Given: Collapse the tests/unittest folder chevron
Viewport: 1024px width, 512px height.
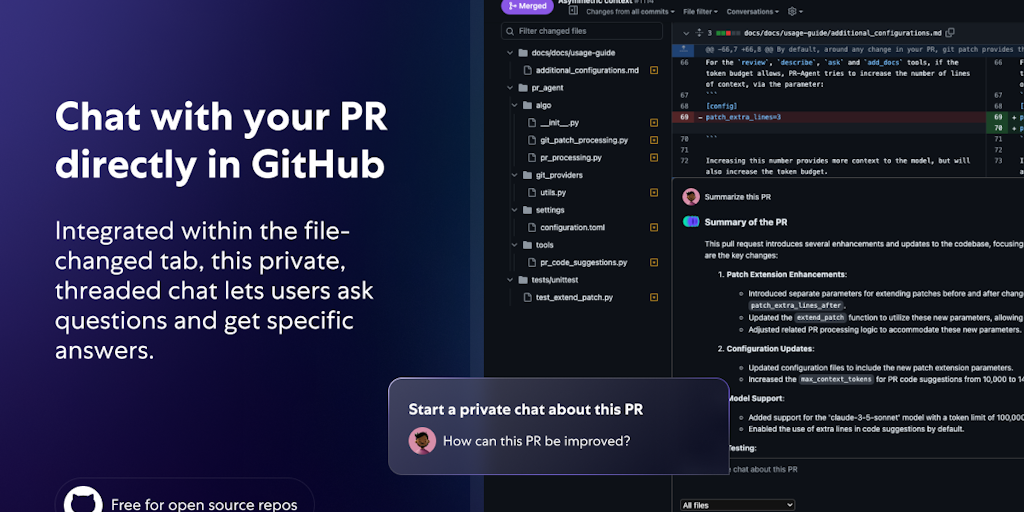Looking at the screenshot, I should coord(509,280).
